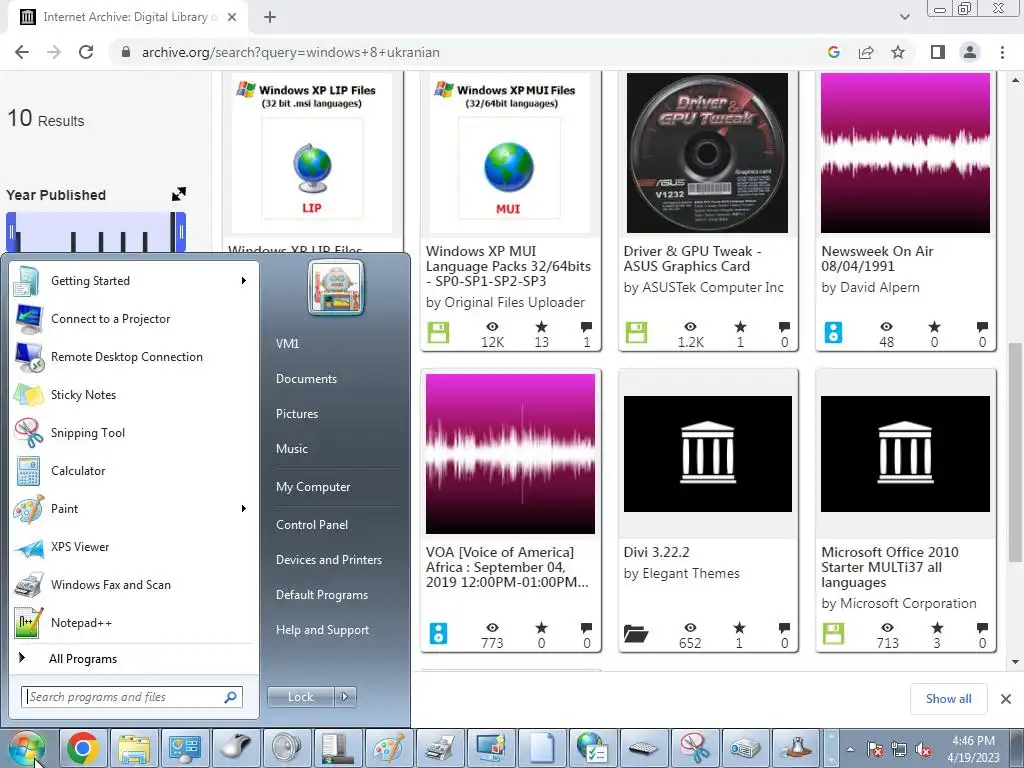Image resolution: width=1024 pixels, height=768 pixels.
Task: Show hidden system tray icons
Action: (850, 750)
